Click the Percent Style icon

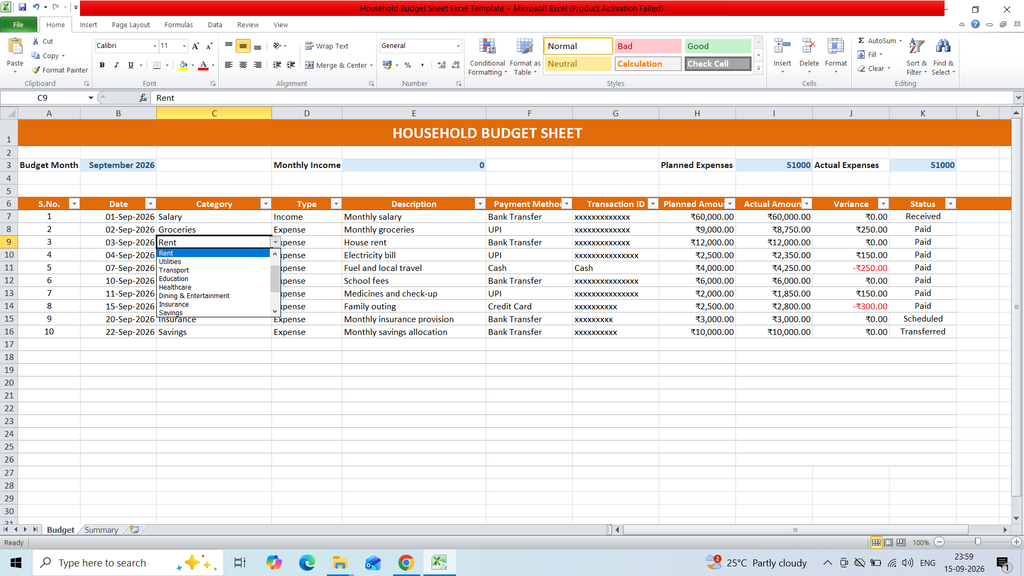point(408,65)
